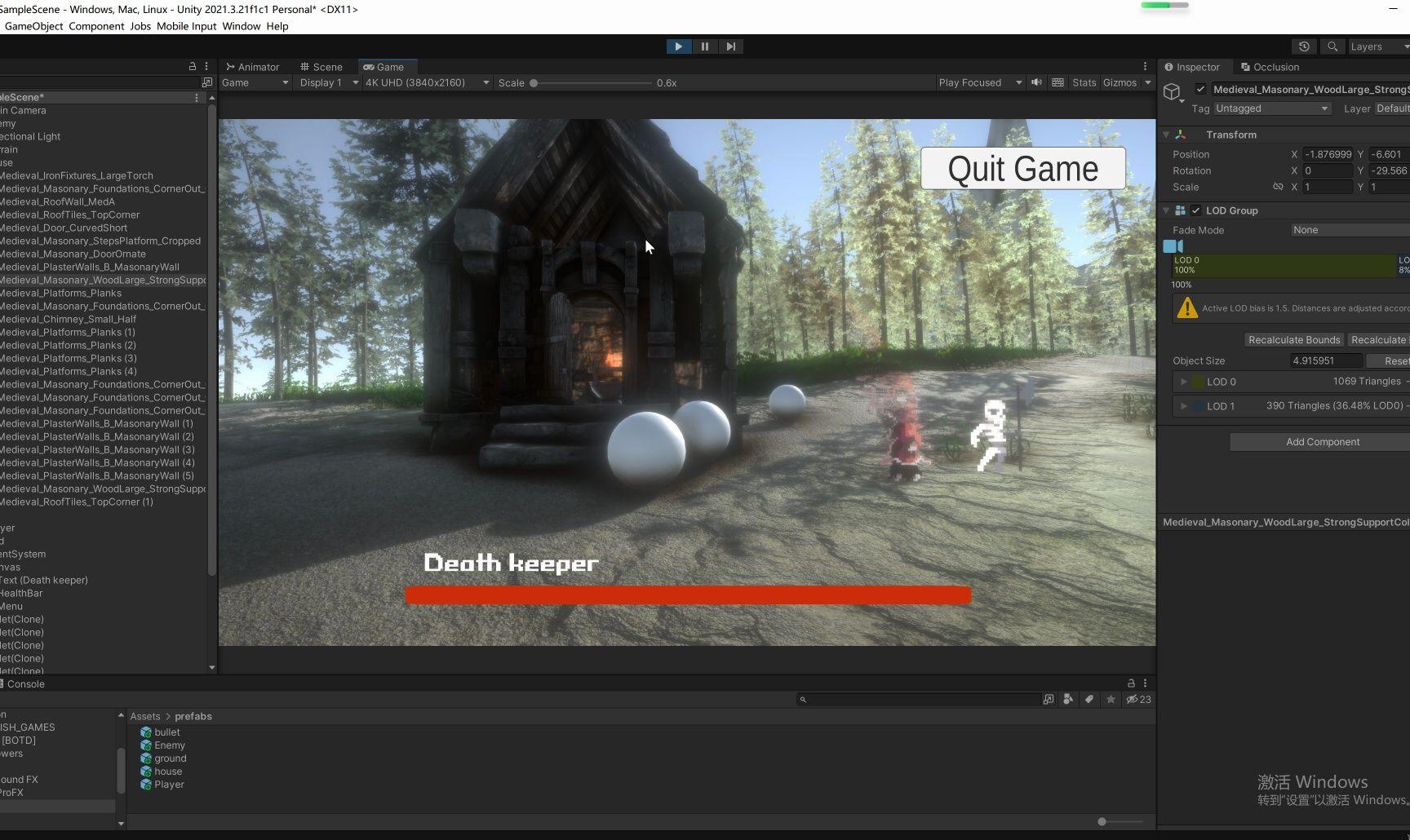Toggle the keyboard shortcuts icon in Game view

[x=1057, y=82]
